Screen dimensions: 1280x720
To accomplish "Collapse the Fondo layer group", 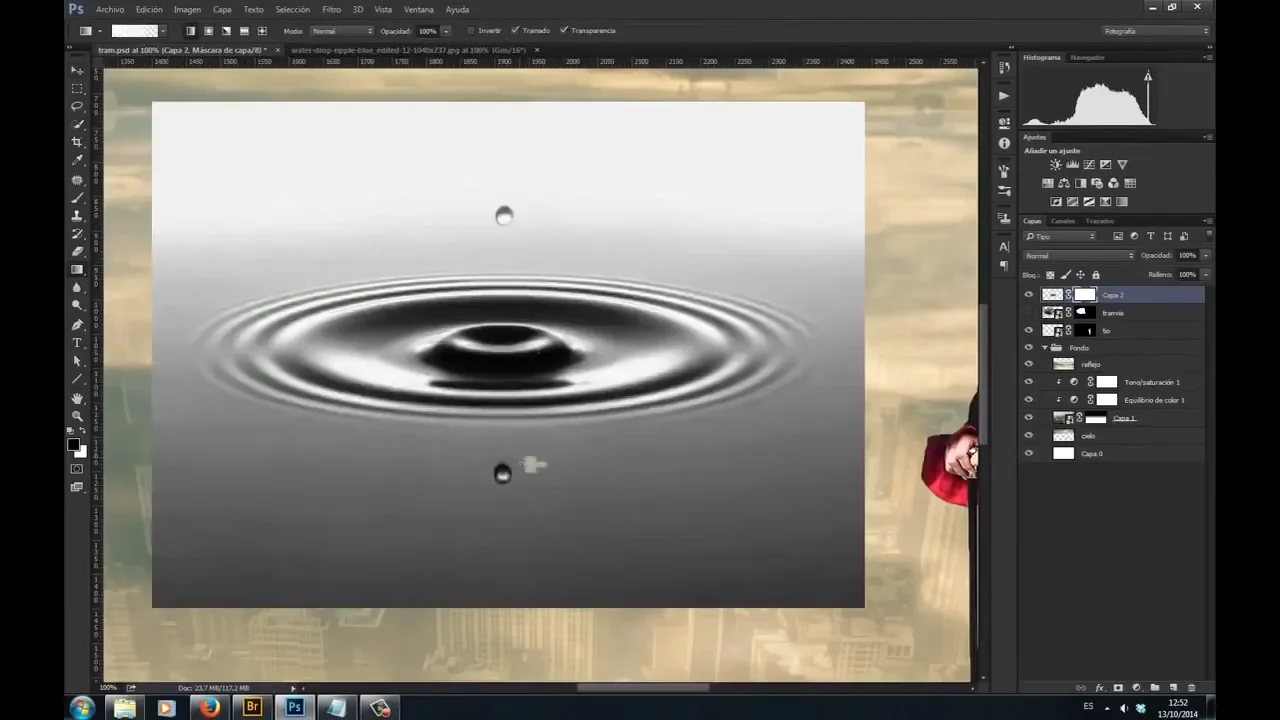I will tap(1045, 348).
